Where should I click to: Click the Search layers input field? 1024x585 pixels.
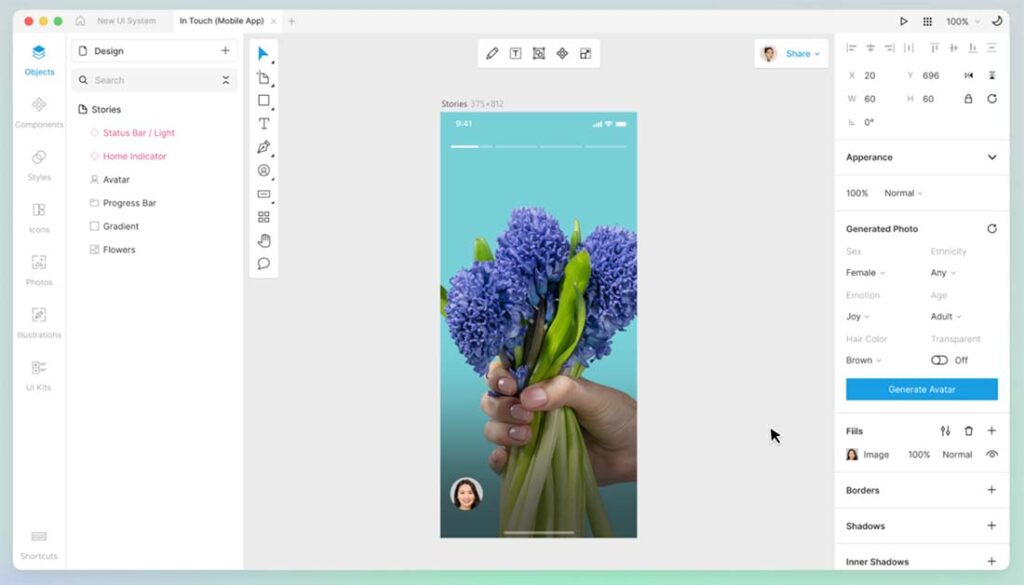point(150,80)
